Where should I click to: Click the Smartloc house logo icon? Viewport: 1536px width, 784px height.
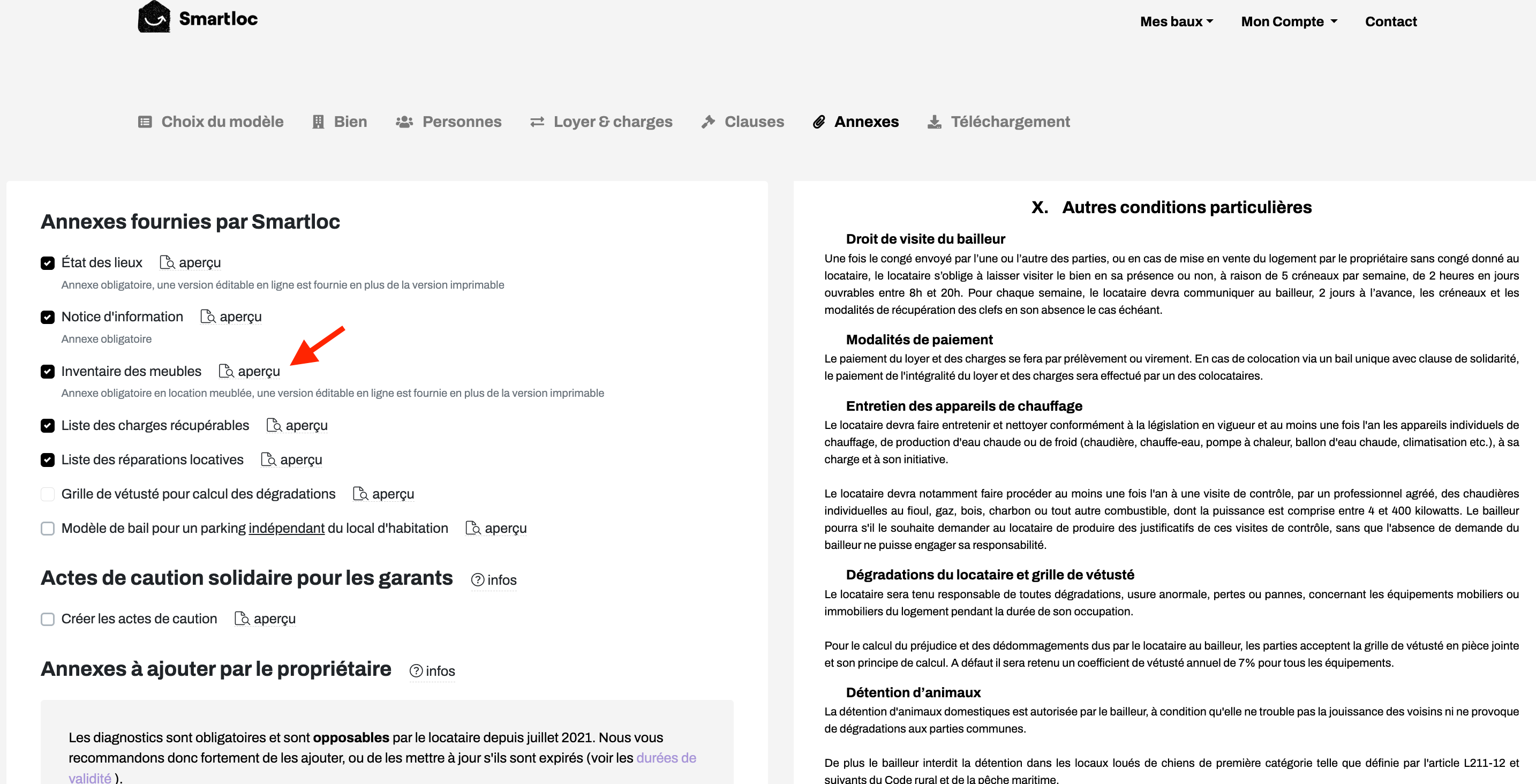(x=154, y=17)
